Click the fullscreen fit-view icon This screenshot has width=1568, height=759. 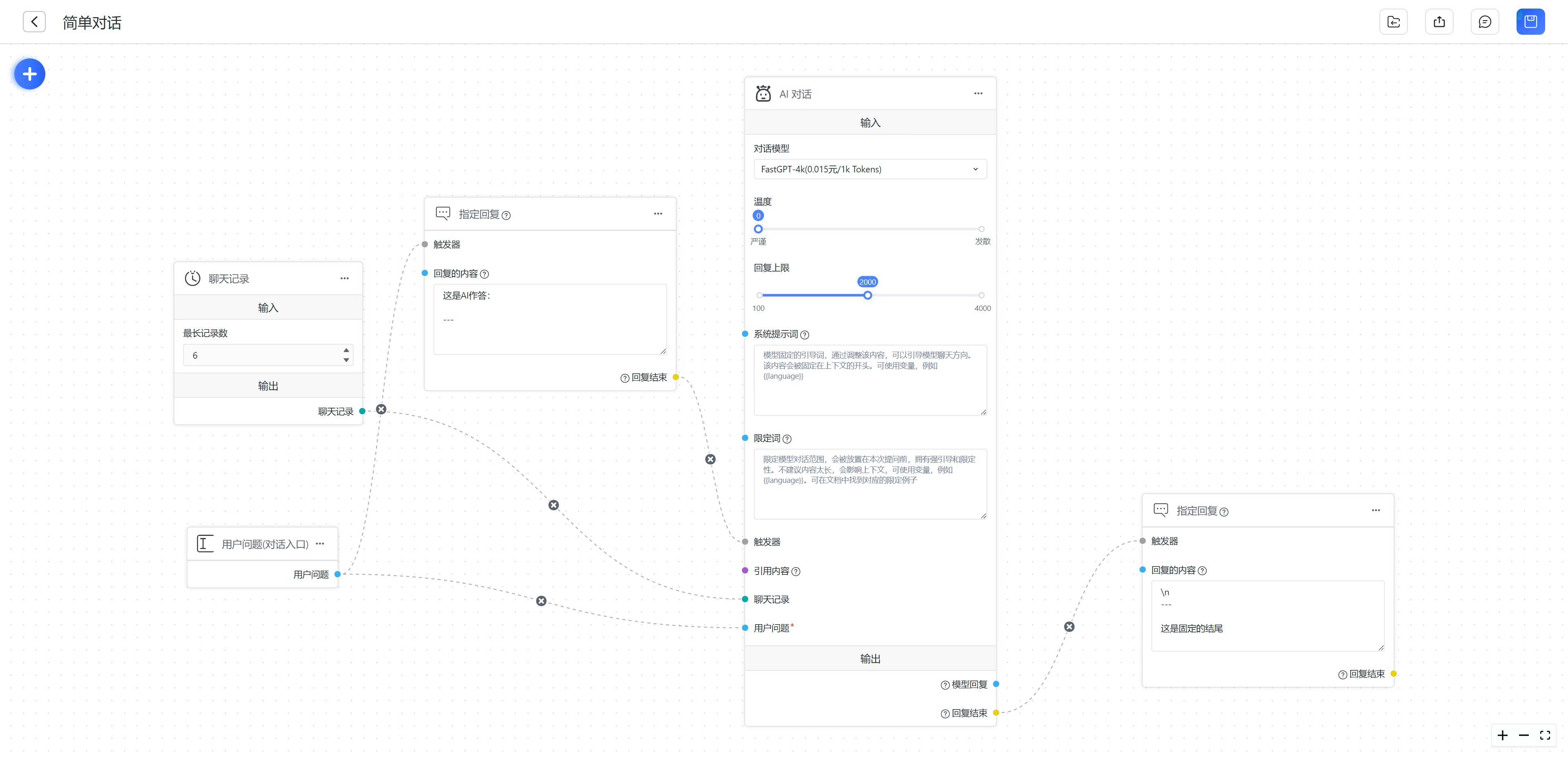tap(1545, 735)
